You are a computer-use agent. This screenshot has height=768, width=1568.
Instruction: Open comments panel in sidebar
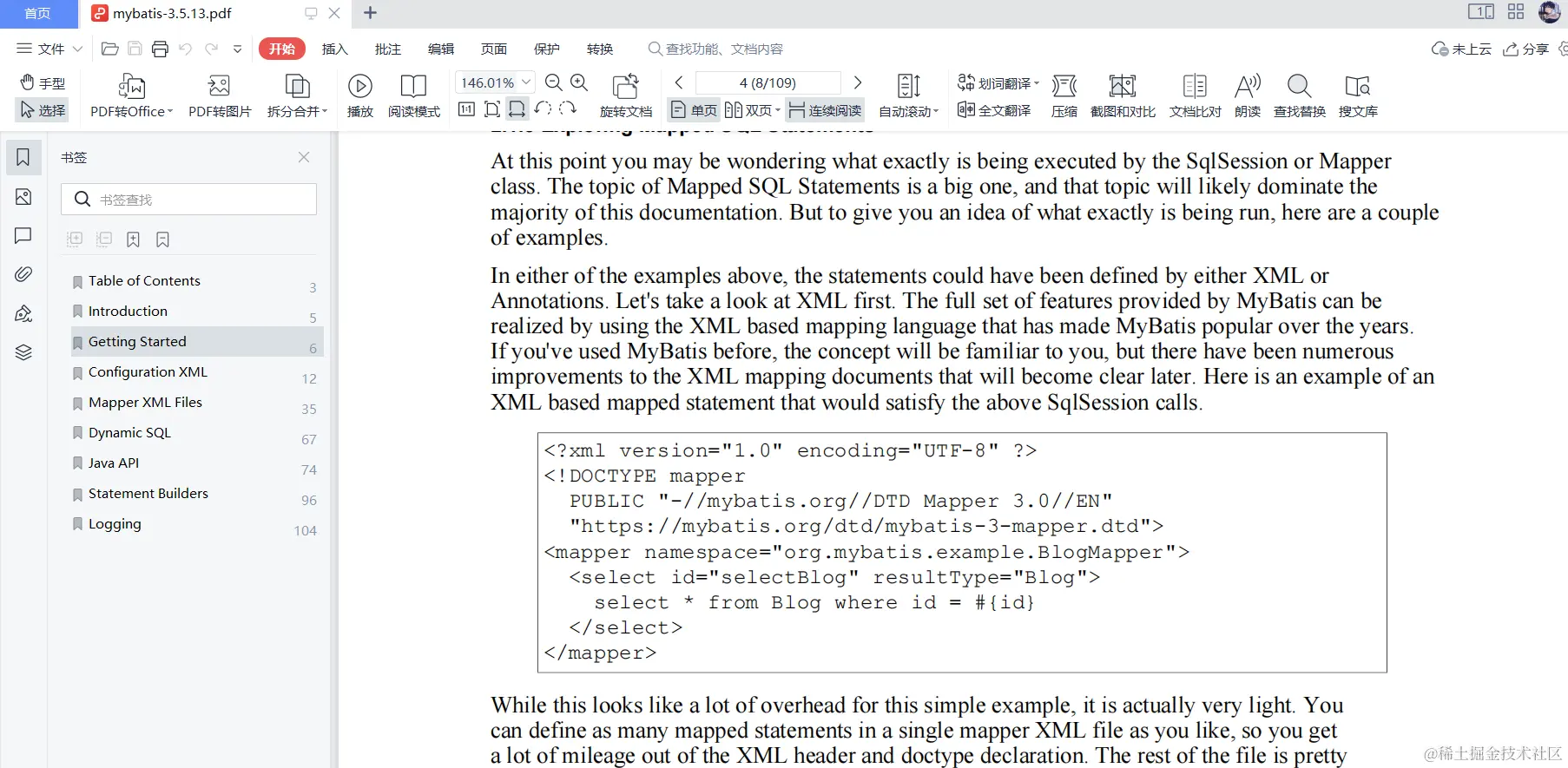[23, 235]
